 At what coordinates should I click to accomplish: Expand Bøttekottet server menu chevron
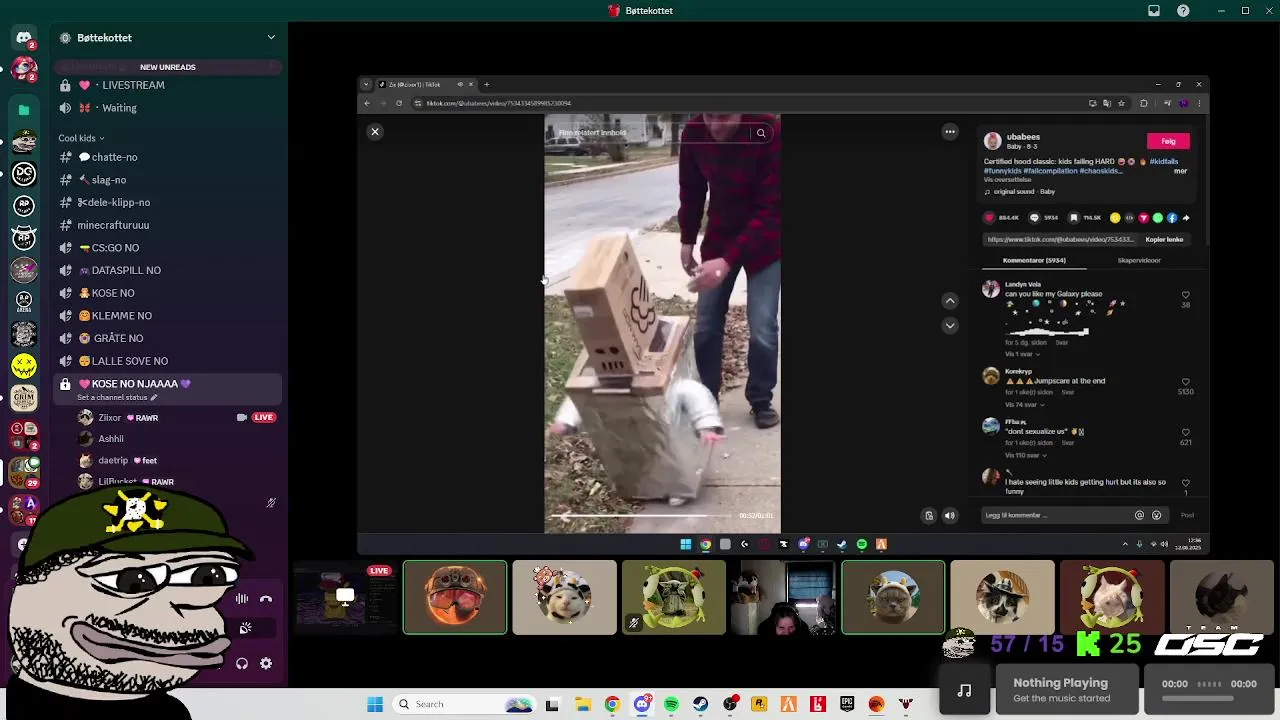coord(271,38)
